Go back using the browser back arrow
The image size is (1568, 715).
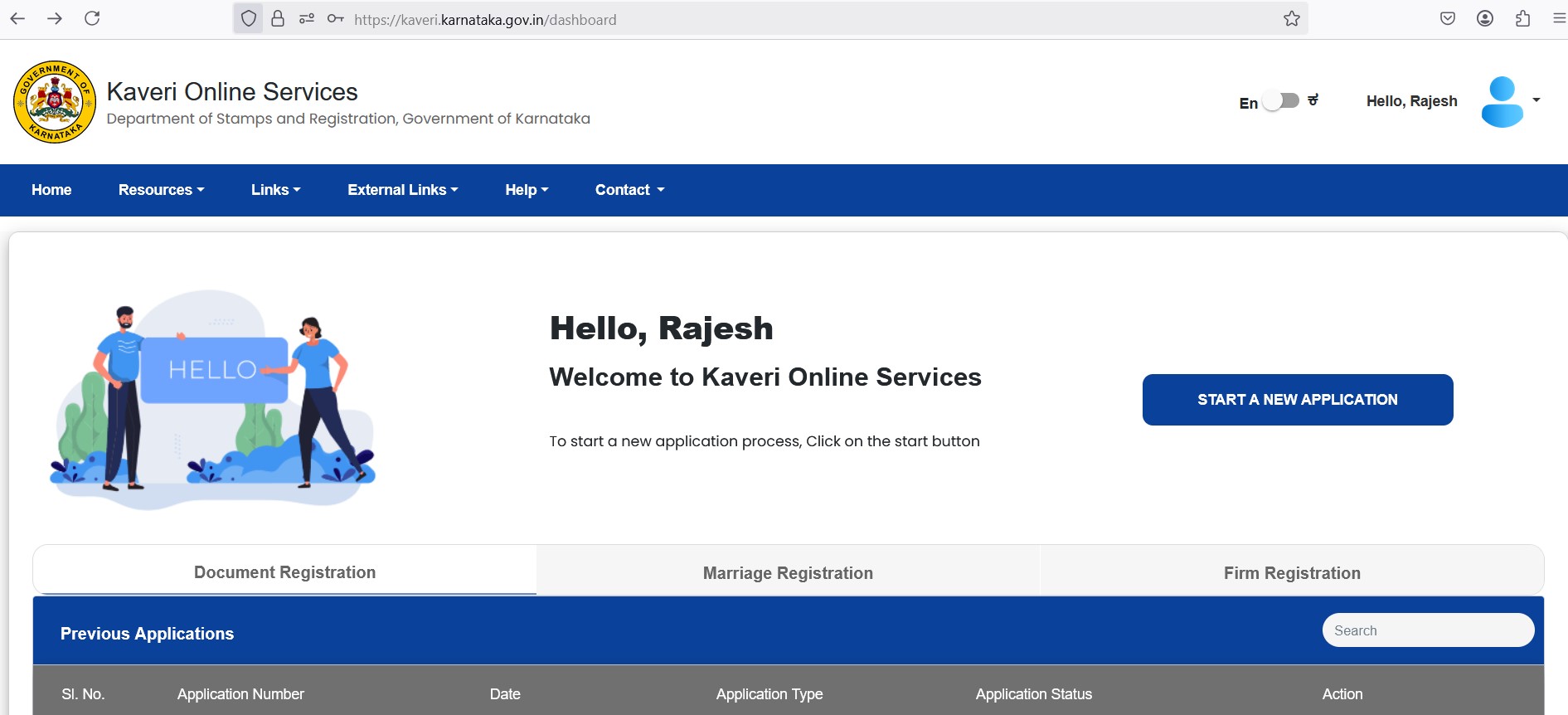(17, 18)
